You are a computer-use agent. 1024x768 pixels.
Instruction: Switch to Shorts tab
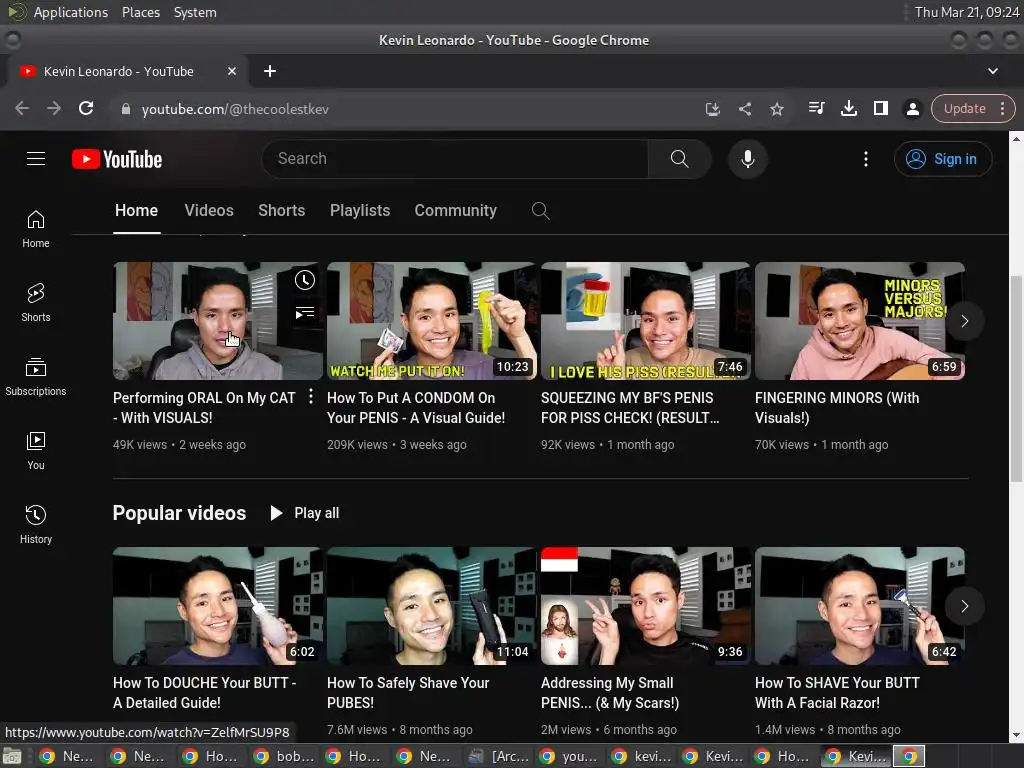point(281,210)
